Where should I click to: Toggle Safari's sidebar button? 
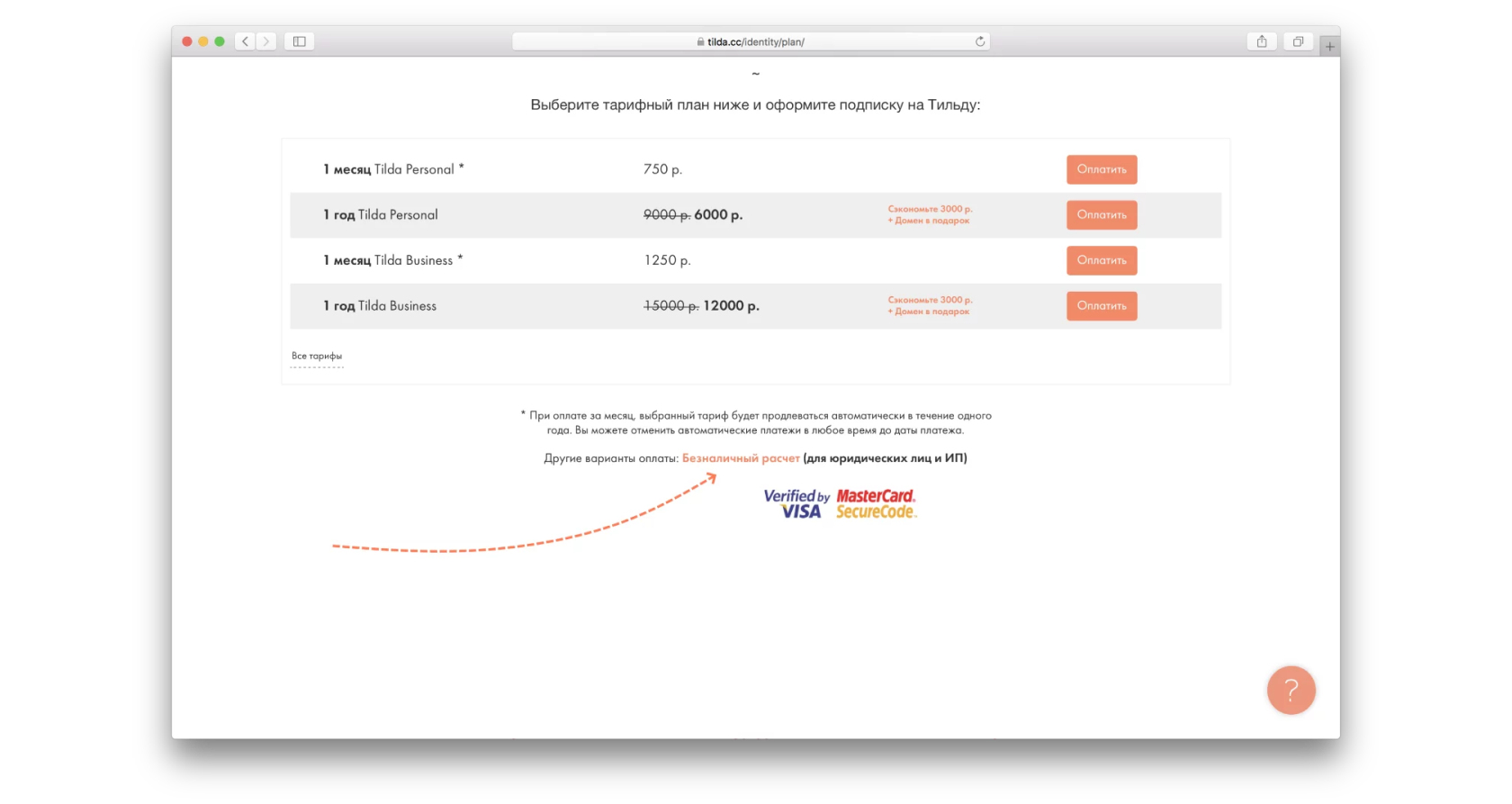coord(300,41)
